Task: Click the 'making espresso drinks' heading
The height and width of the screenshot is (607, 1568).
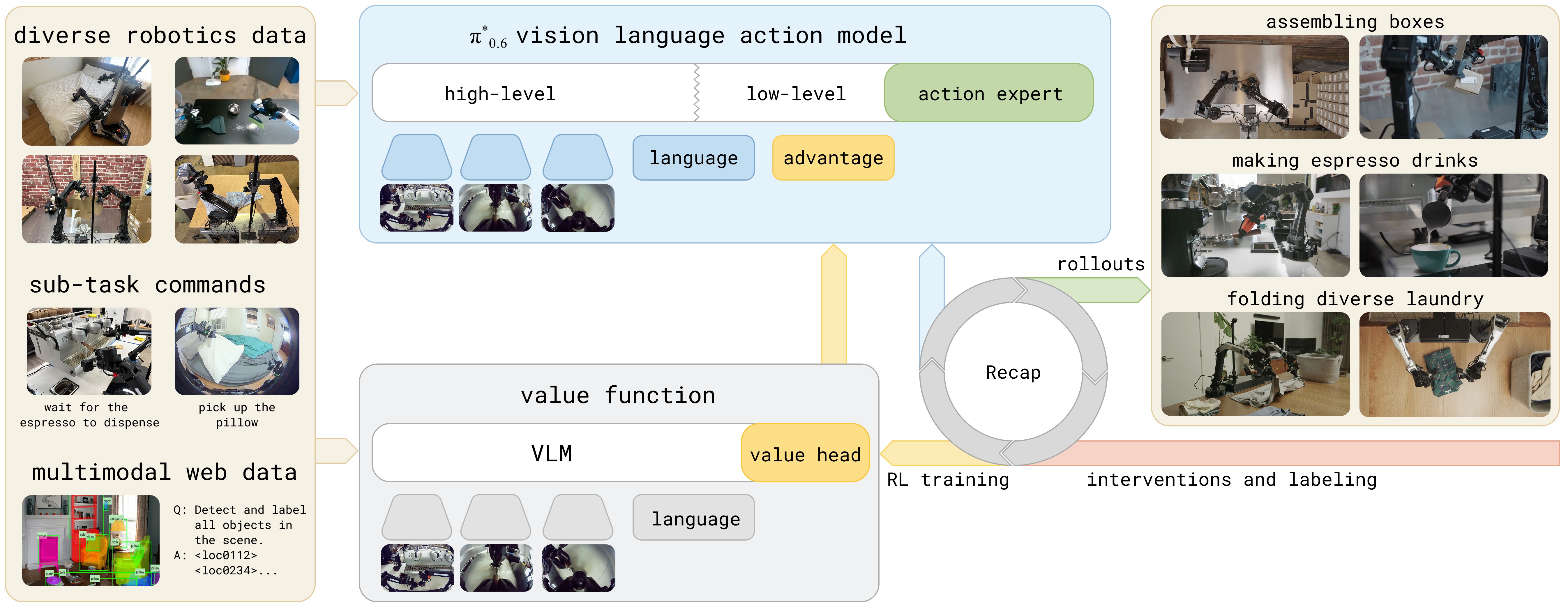Action: pyautogui.click(x=1355, y=161)
